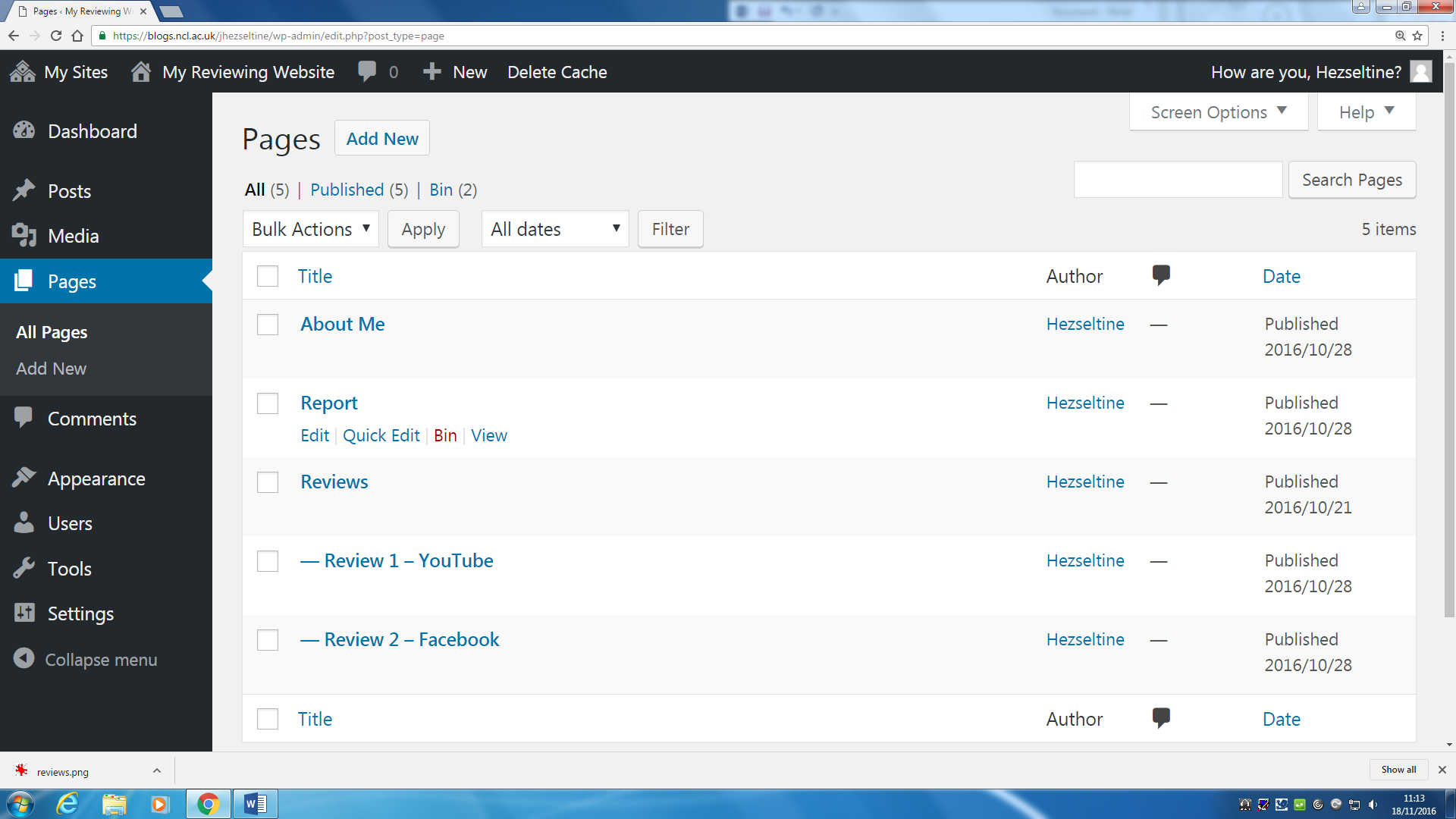Click the Settings sliders icon
This screenshot has width=1456, height=819.
24,613
